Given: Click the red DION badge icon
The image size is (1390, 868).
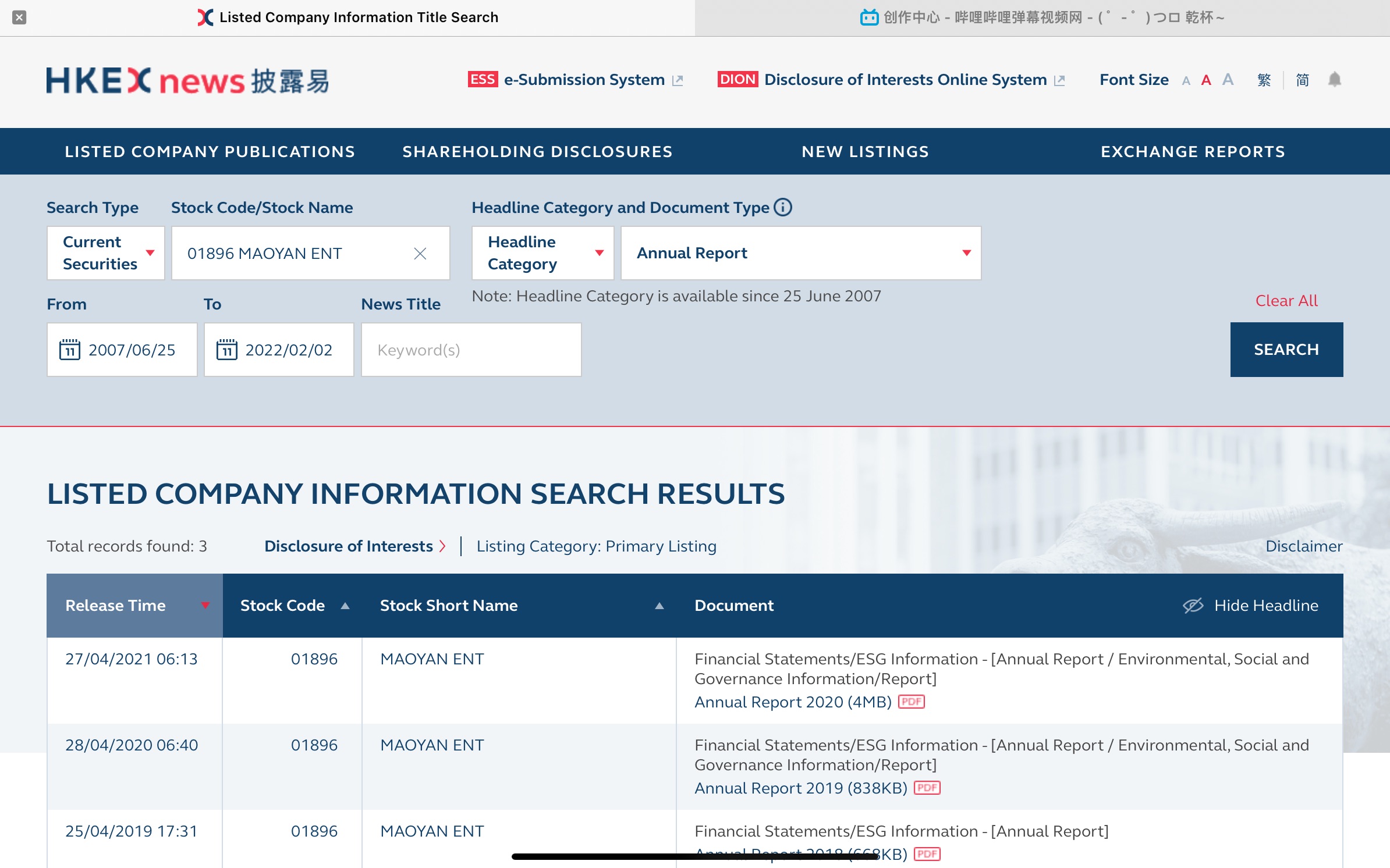Looking at the screenshot, I should [x=737, y=79].
